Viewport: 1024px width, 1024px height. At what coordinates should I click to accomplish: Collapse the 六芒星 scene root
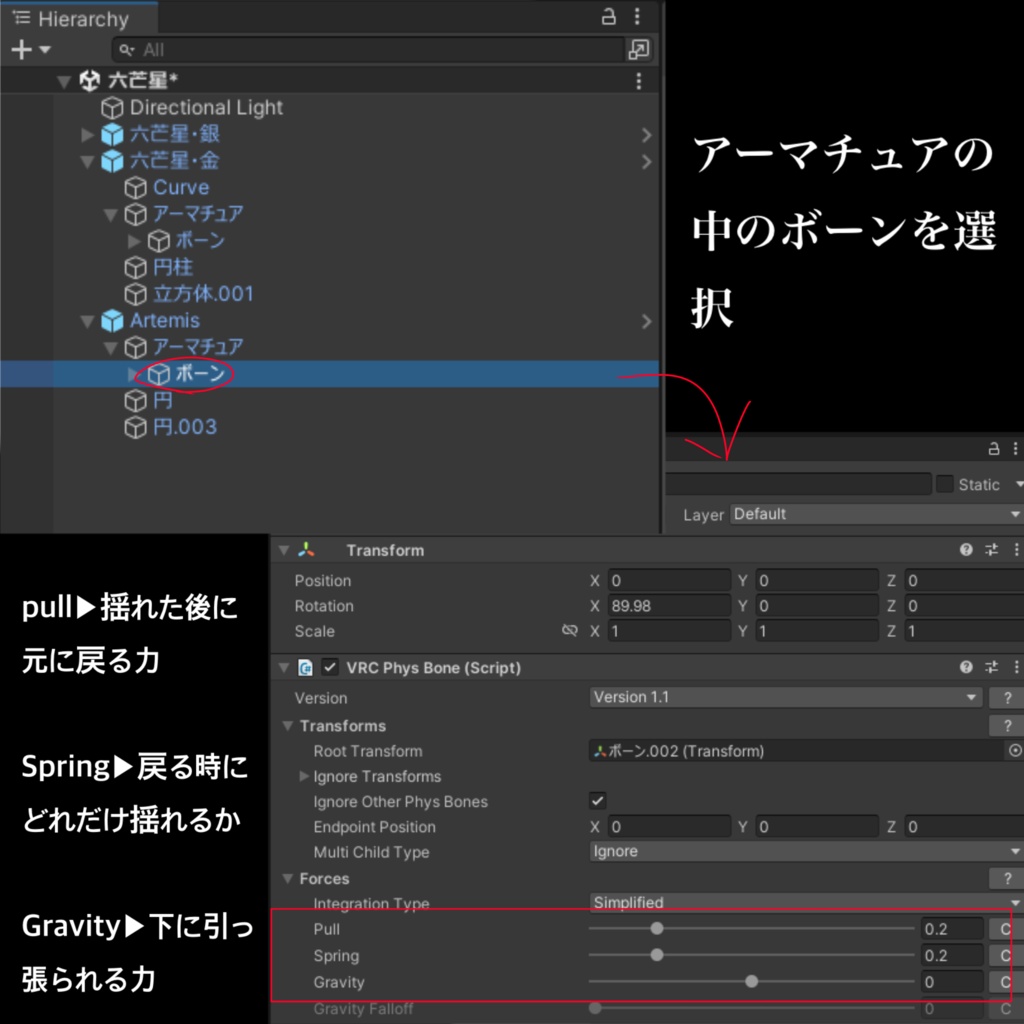click(63, 81)
